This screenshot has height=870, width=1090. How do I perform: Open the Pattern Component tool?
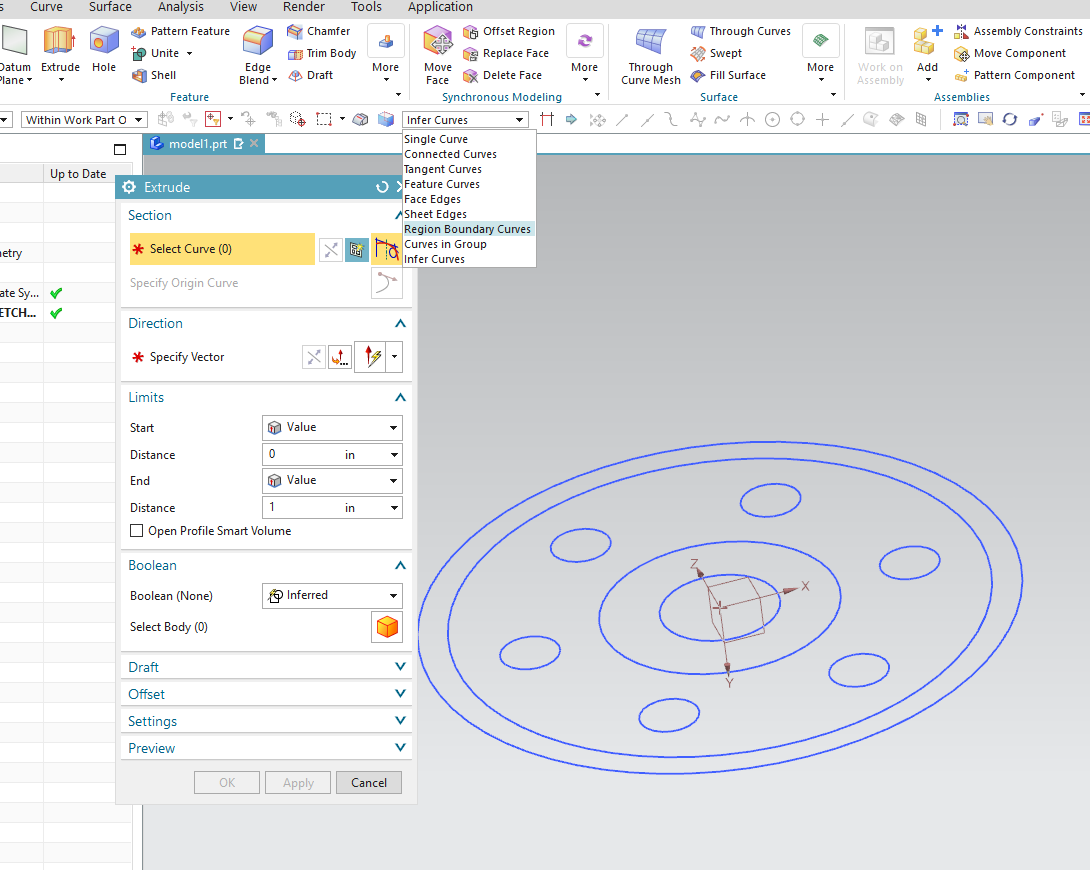point(1015,75)
